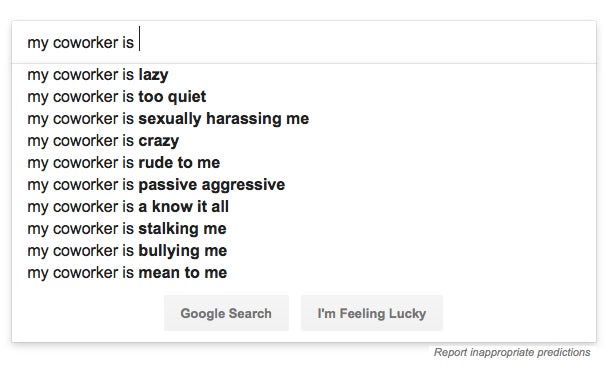614x365 pixels.
Task: Choose the "rude to me" suggestion
Action: point(304,163)
